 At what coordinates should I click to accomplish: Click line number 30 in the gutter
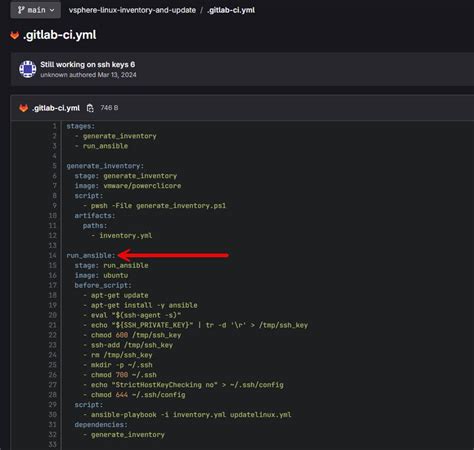53,415
